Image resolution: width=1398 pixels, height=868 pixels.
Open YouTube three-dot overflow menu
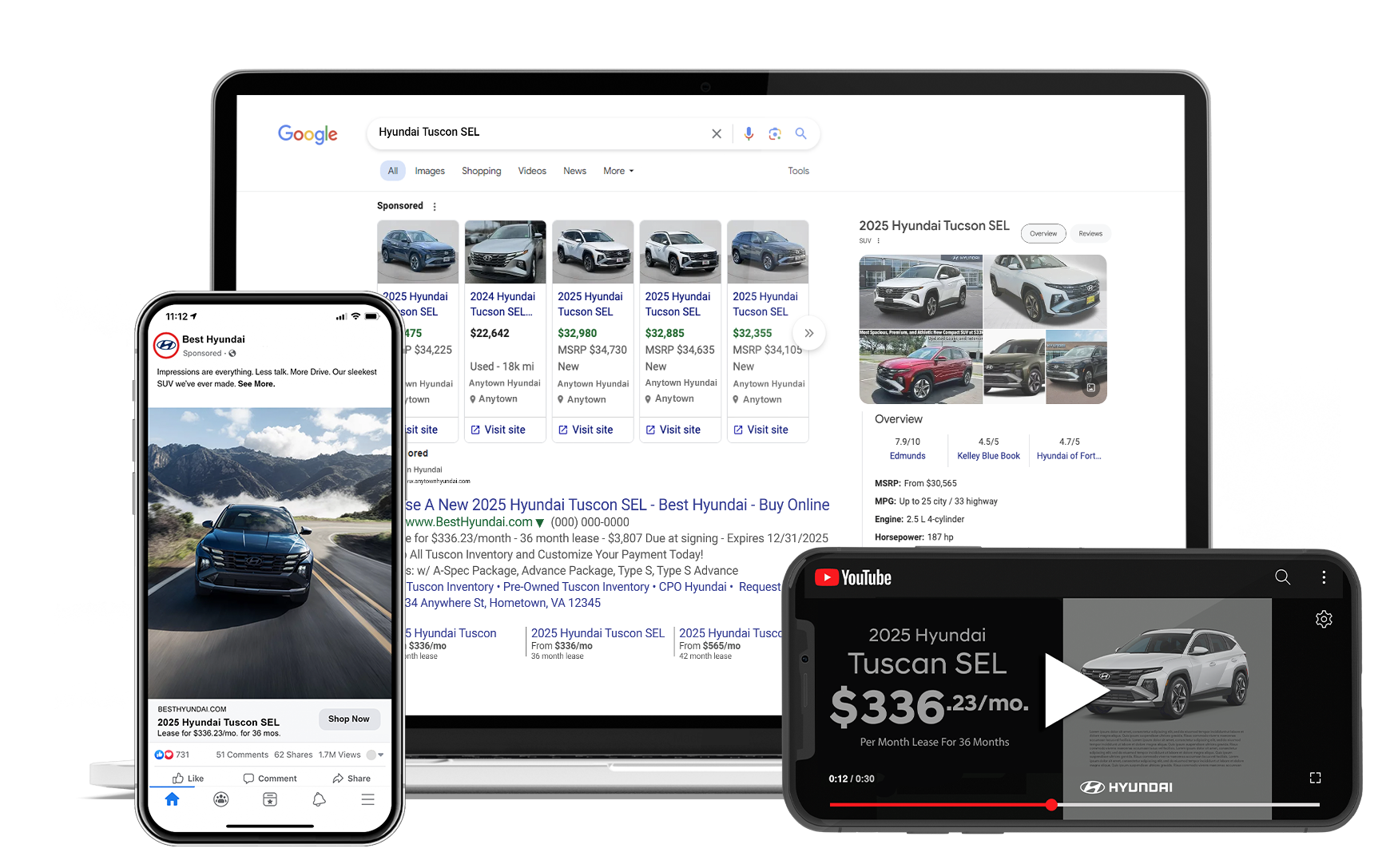coord(1324,577)
